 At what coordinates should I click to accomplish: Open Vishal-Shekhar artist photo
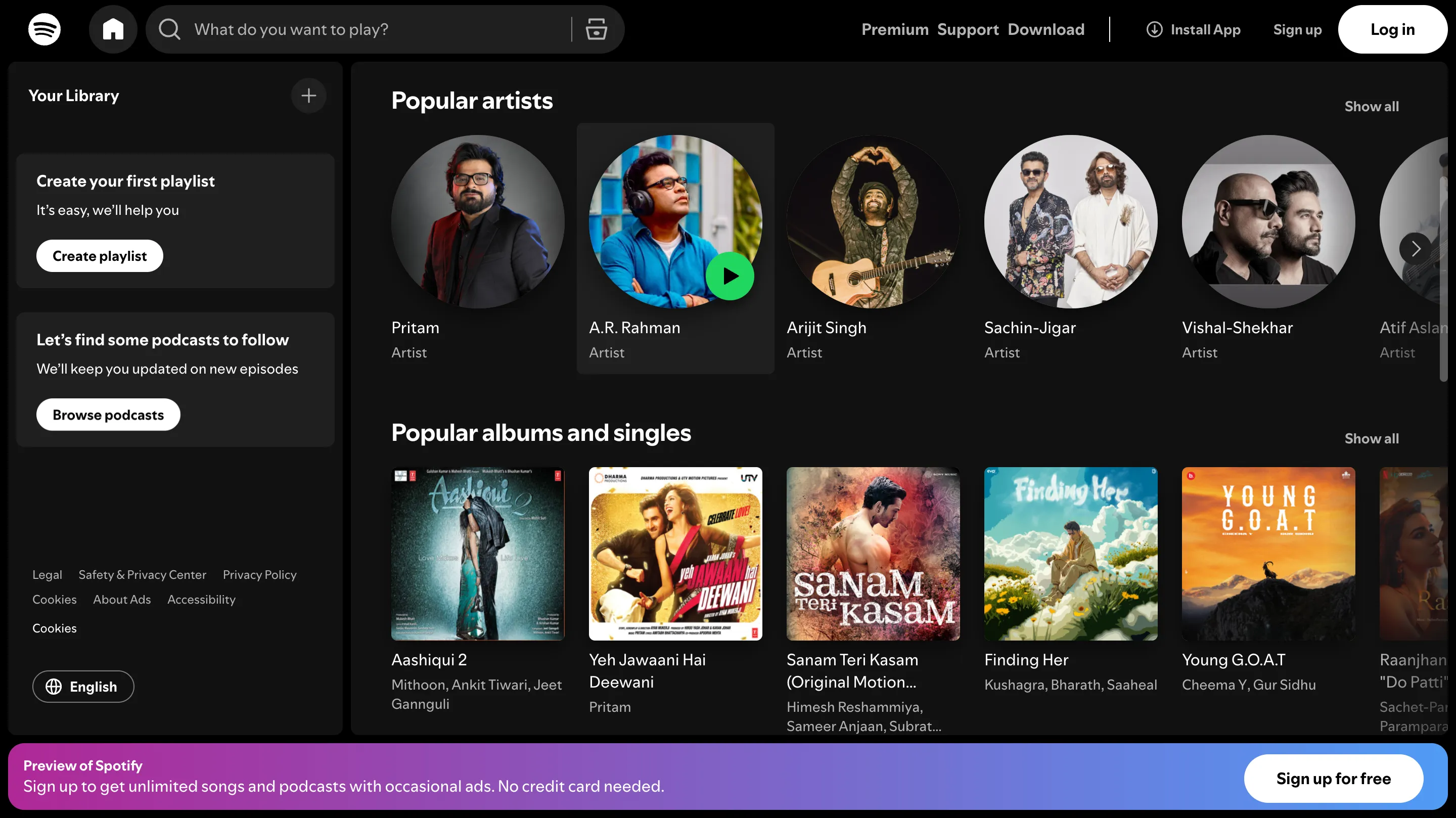[1268, 221]
